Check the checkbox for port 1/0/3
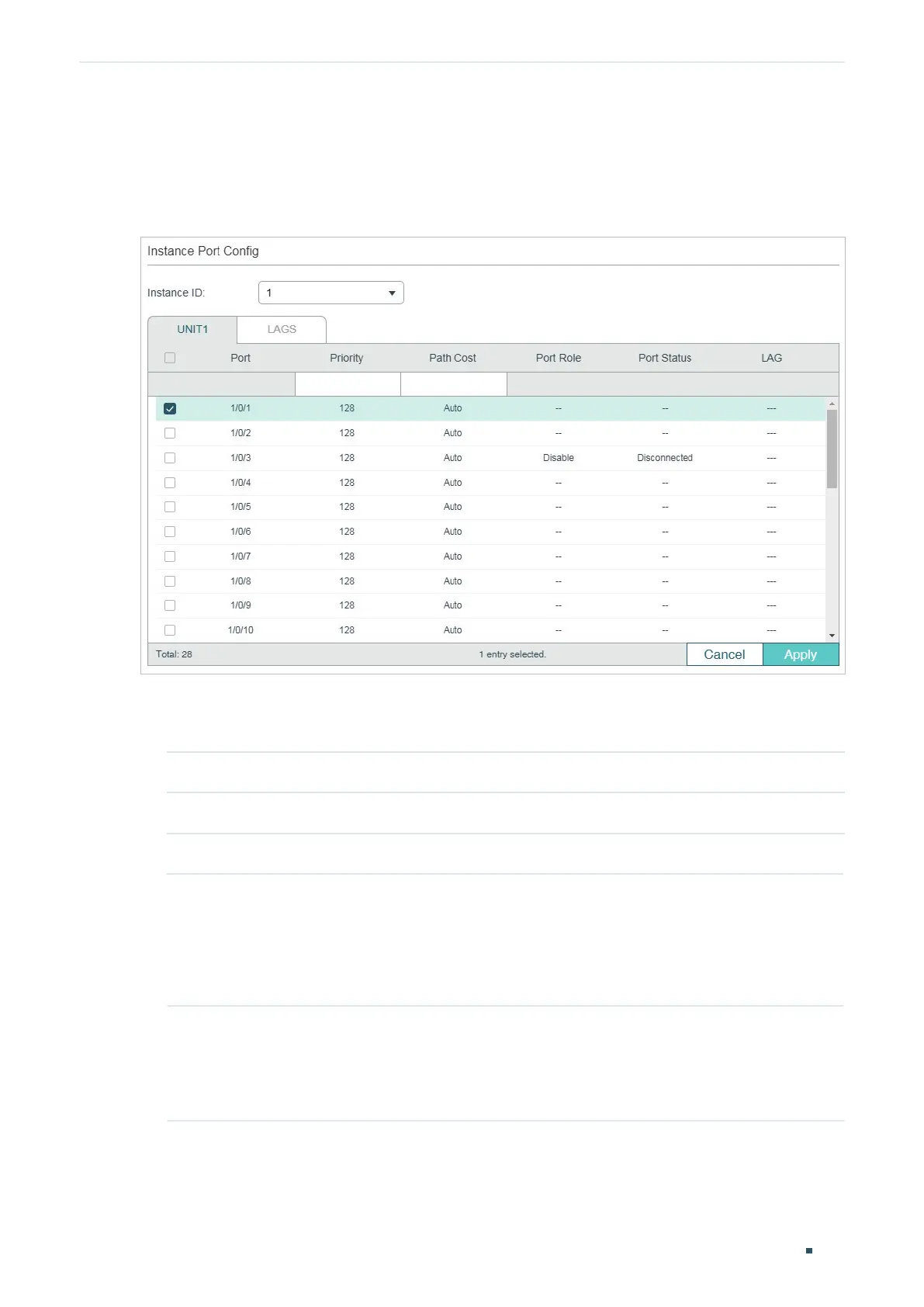Image resolution: width=924 pixels, height=1307 pixels. [x=170, y=458]
